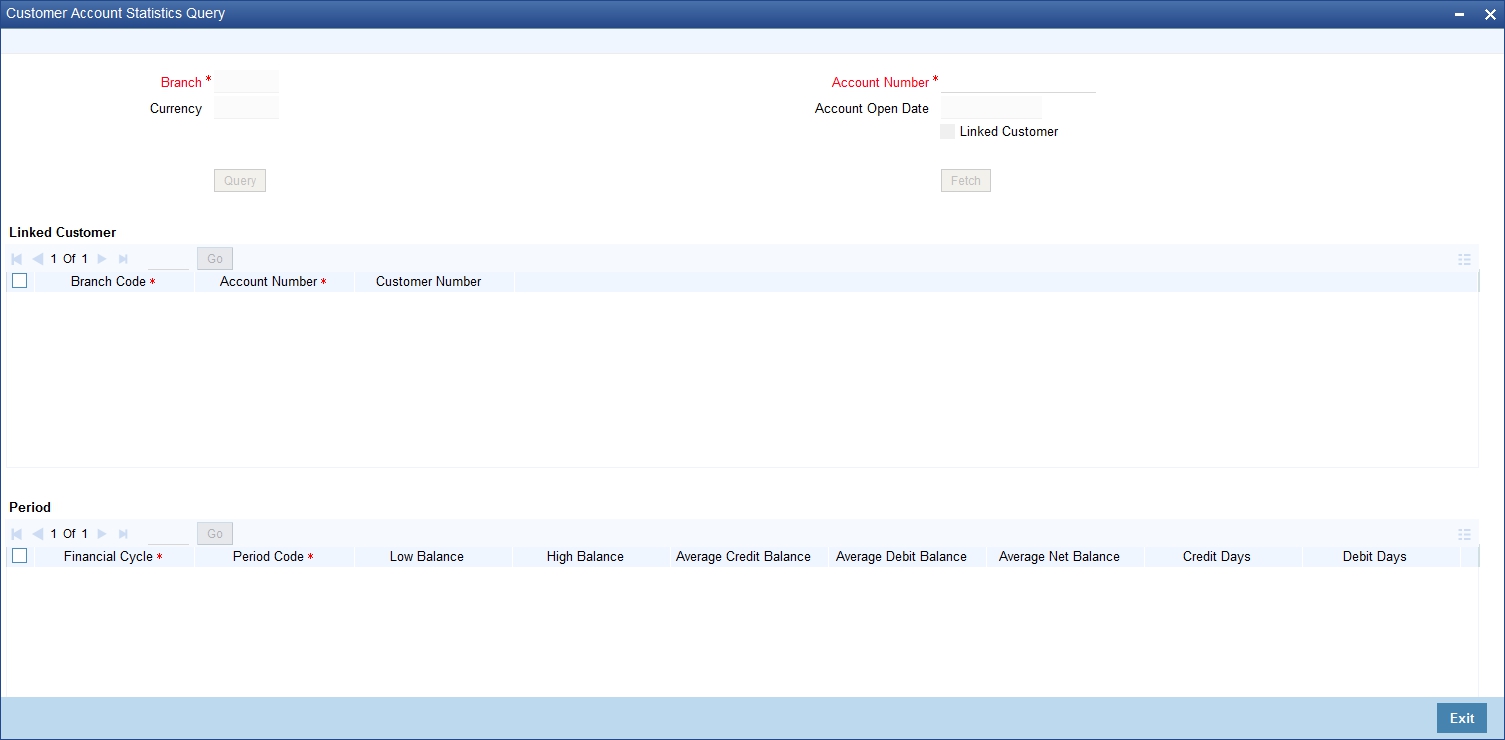Viewport: 1505px width, 740px height.
Task: Click the Query button
Action: pyautogui.click(x=240, y=181)
